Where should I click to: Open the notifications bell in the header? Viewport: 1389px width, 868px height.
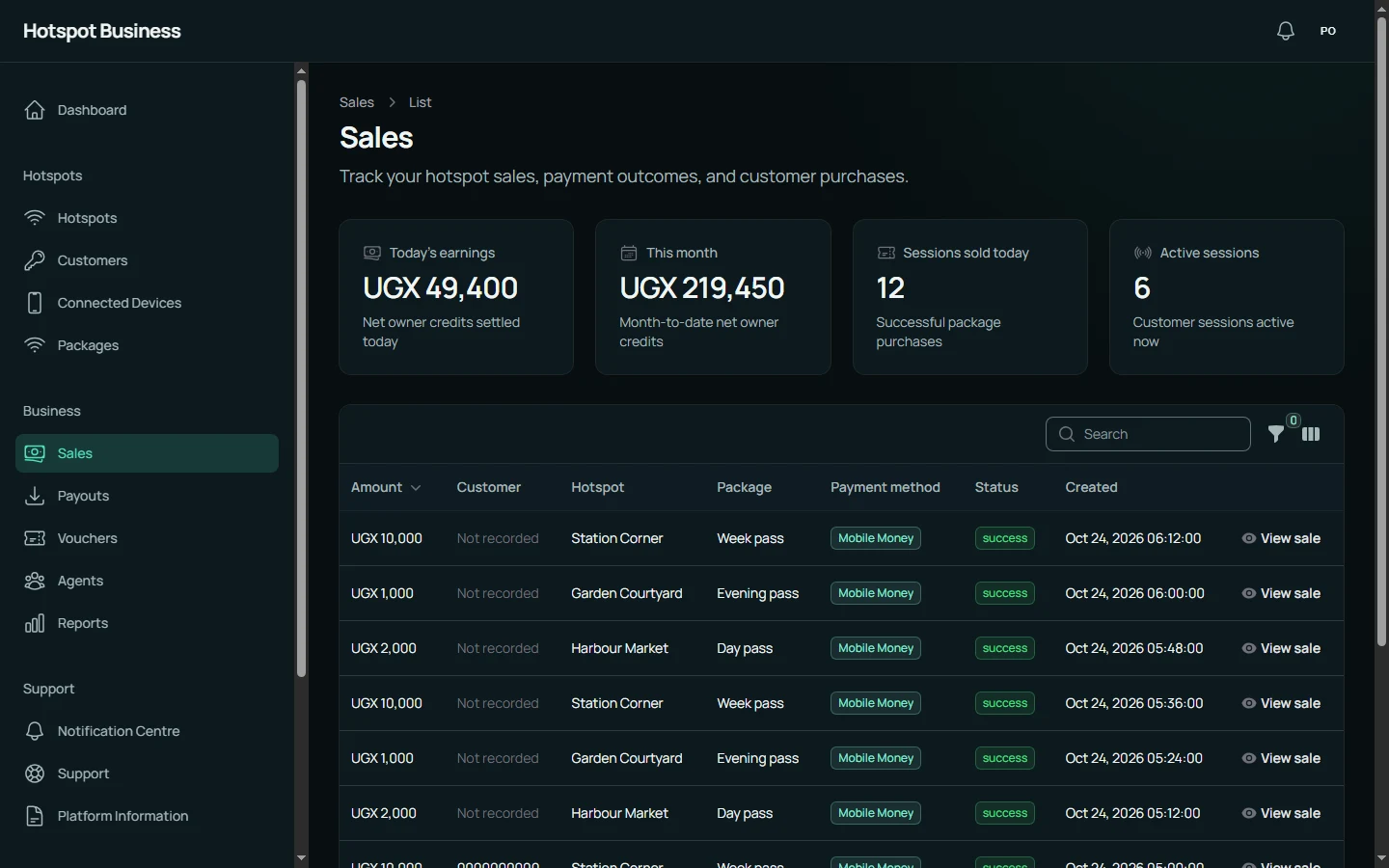(1286, 31)
